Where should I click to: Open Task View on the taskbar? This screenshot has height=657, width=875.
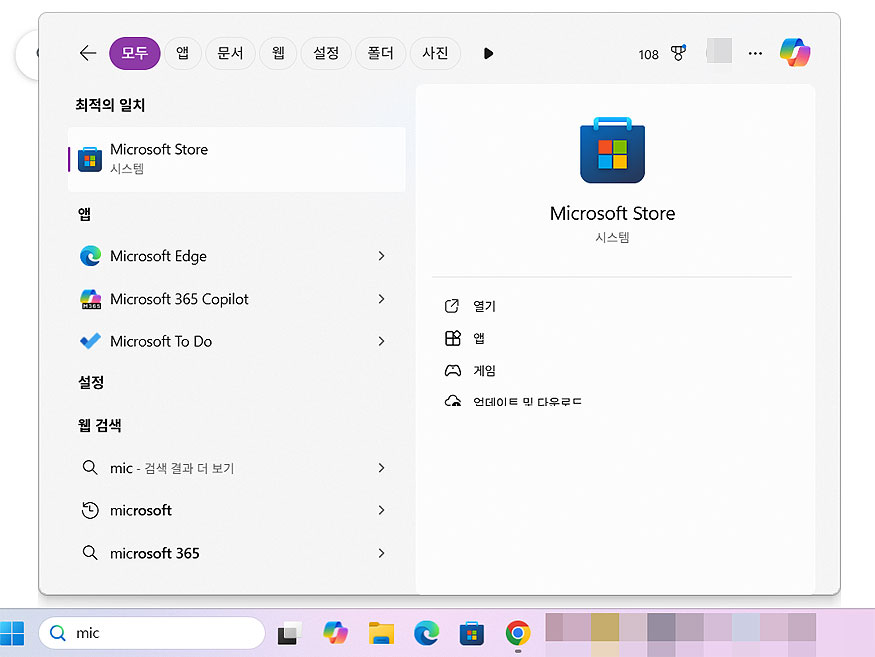pyautogui.click(x=289, y=633)
